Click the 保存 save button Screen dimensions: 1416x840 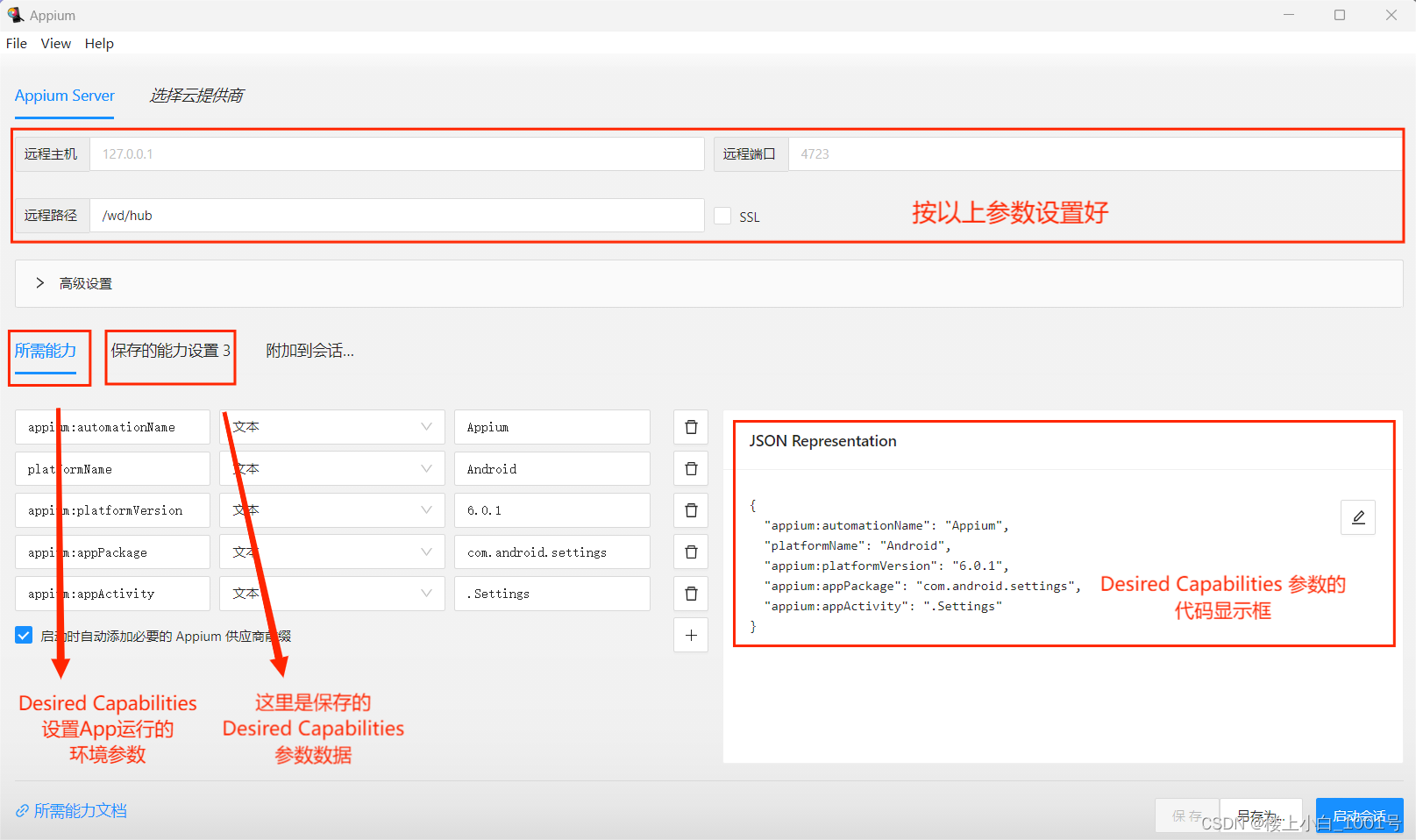coord(1187,815)
